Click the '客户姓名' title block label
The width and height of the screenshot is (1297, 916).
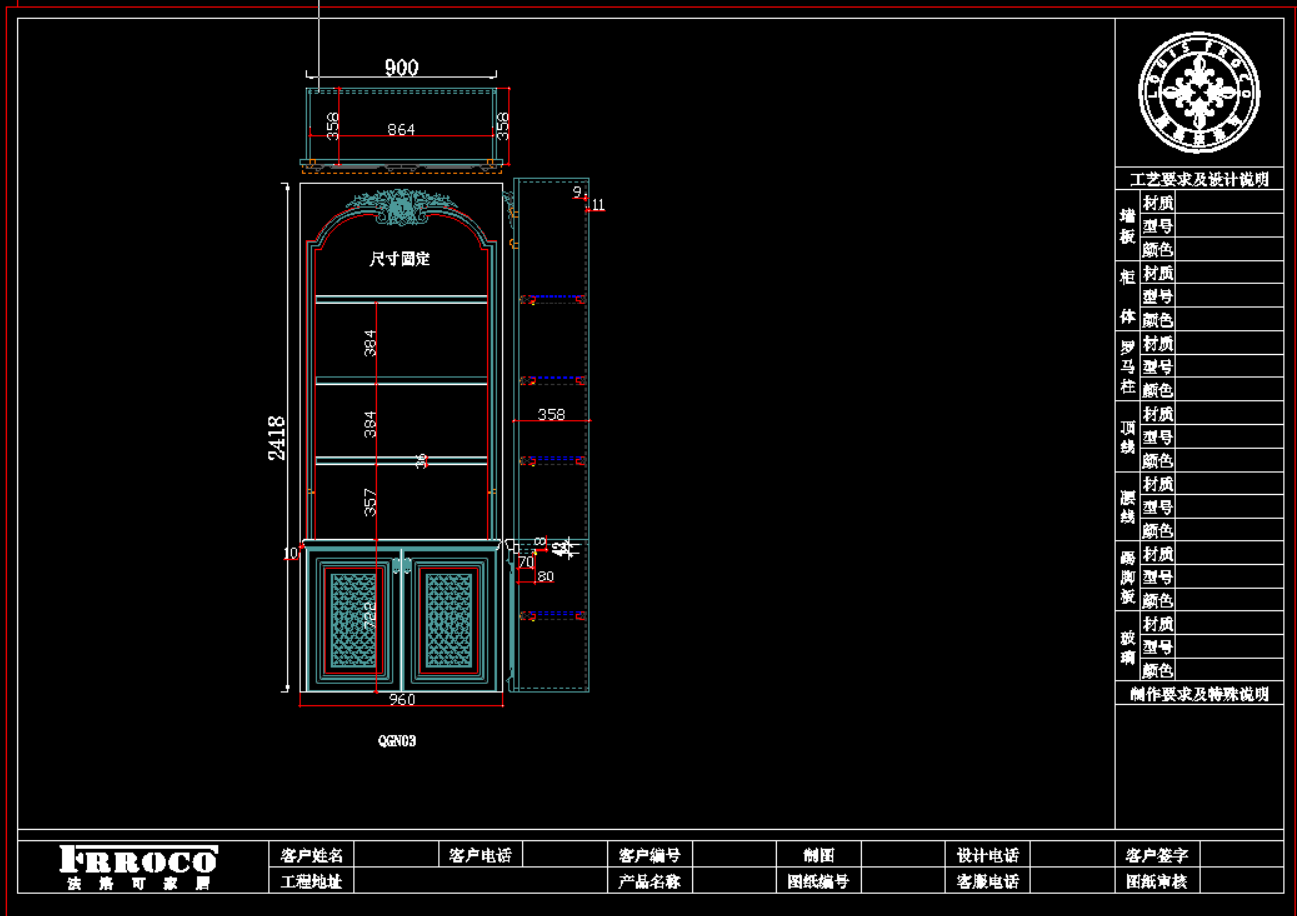312,855
